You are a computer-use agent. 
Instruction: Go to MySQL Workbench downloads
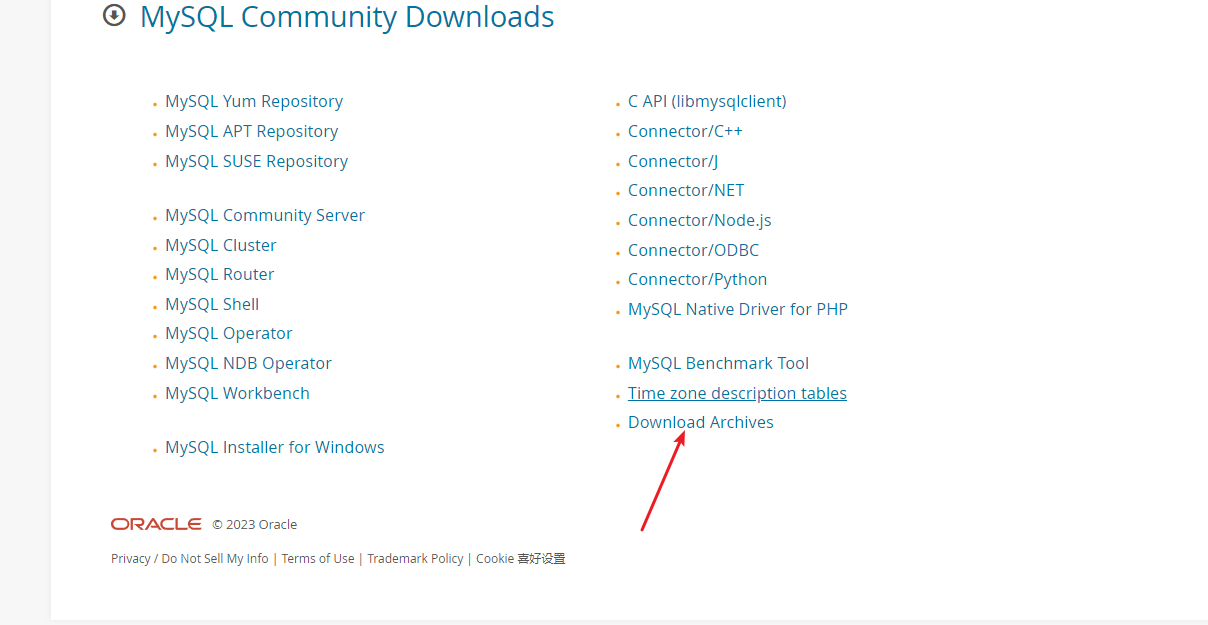[238, 393]
